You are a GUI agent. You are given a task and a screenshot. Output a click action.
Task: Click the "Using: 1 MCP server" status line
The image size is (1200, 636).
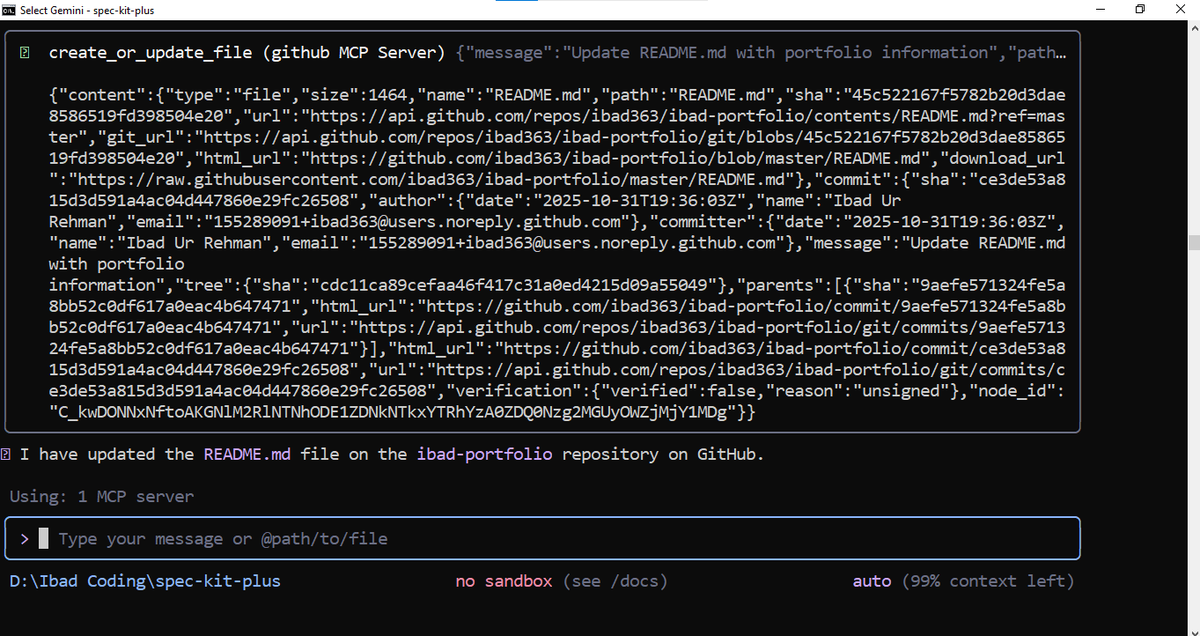[x=101, y=496]
